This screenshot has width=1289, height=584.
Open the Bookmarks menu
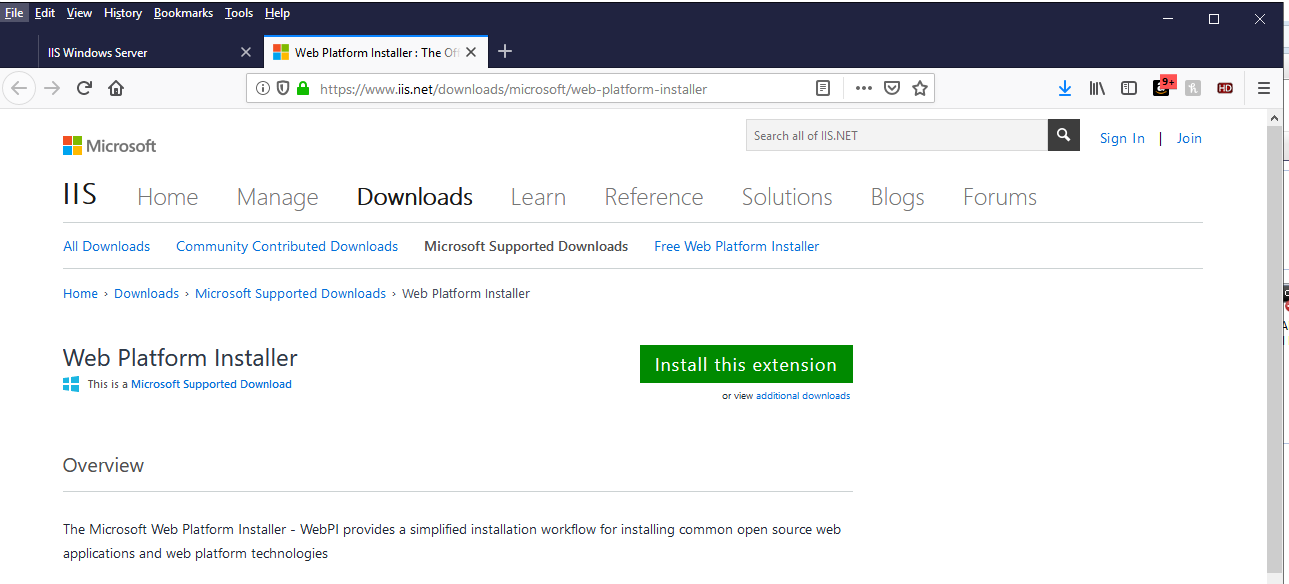(183, 13)
